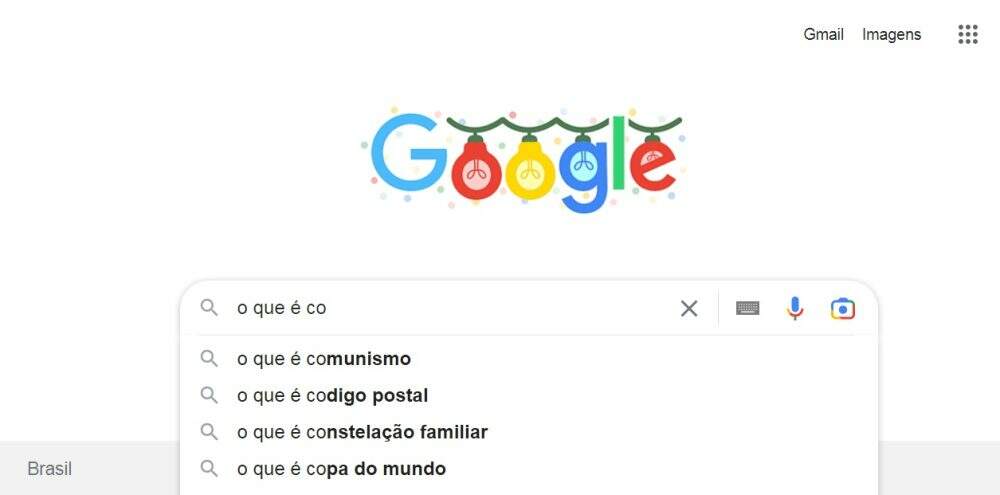
Task: Click the magnifier icon in search box
Action: [x=209, y=308]
